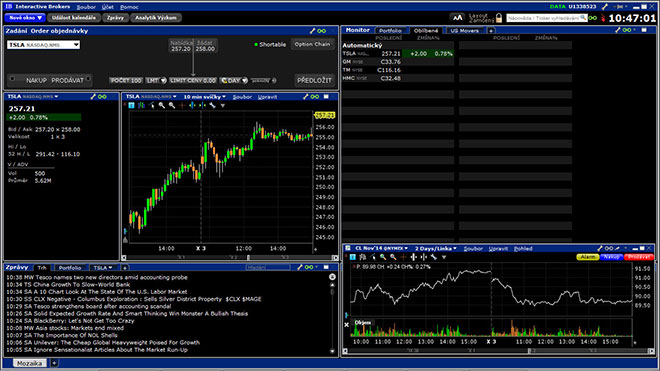Open the TSLA ticker combo box in order entry
The image size is (660, 371).
click(x=43, y=45)
